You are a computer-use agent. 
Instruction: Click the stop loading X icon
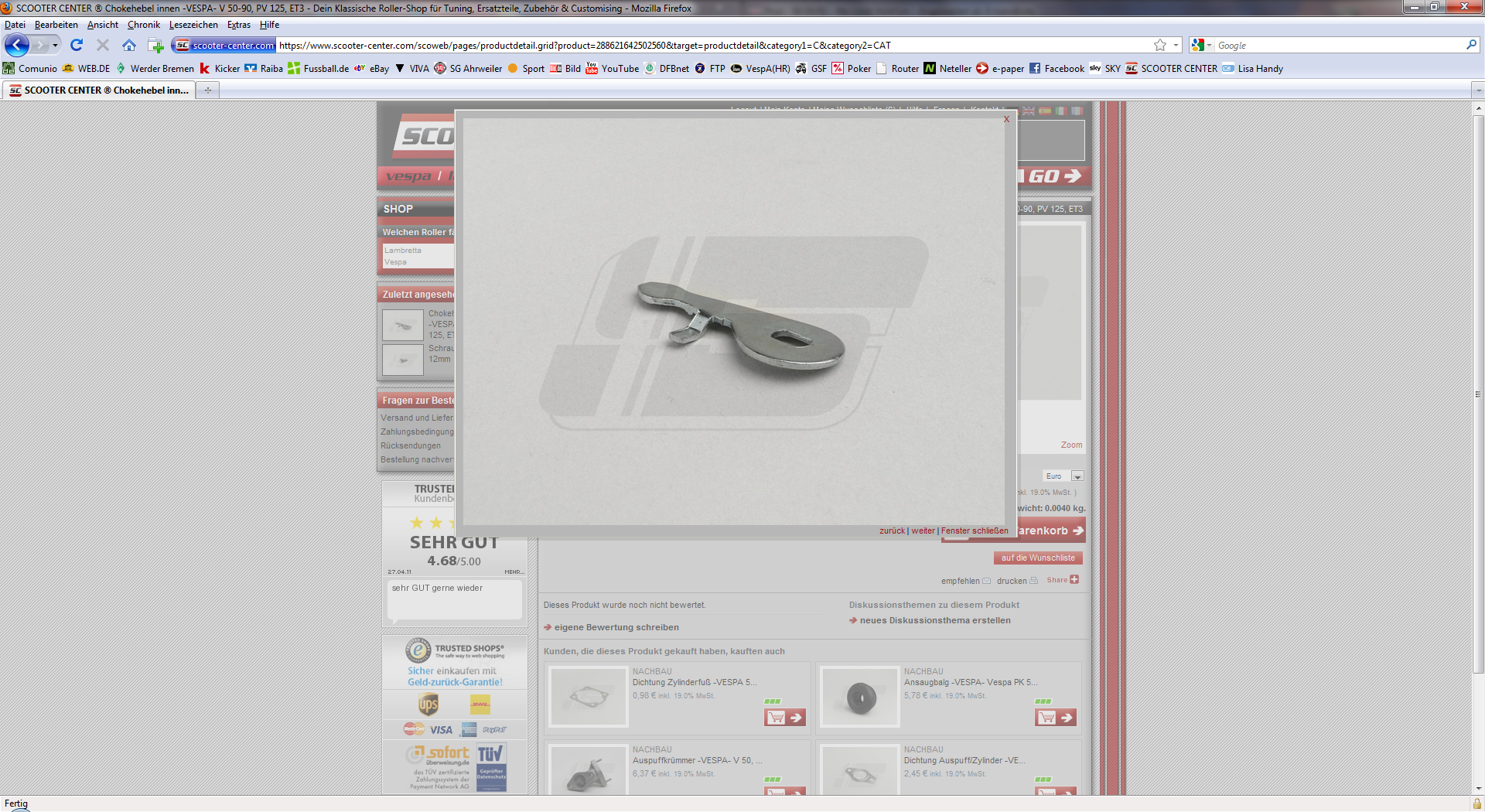103,45
